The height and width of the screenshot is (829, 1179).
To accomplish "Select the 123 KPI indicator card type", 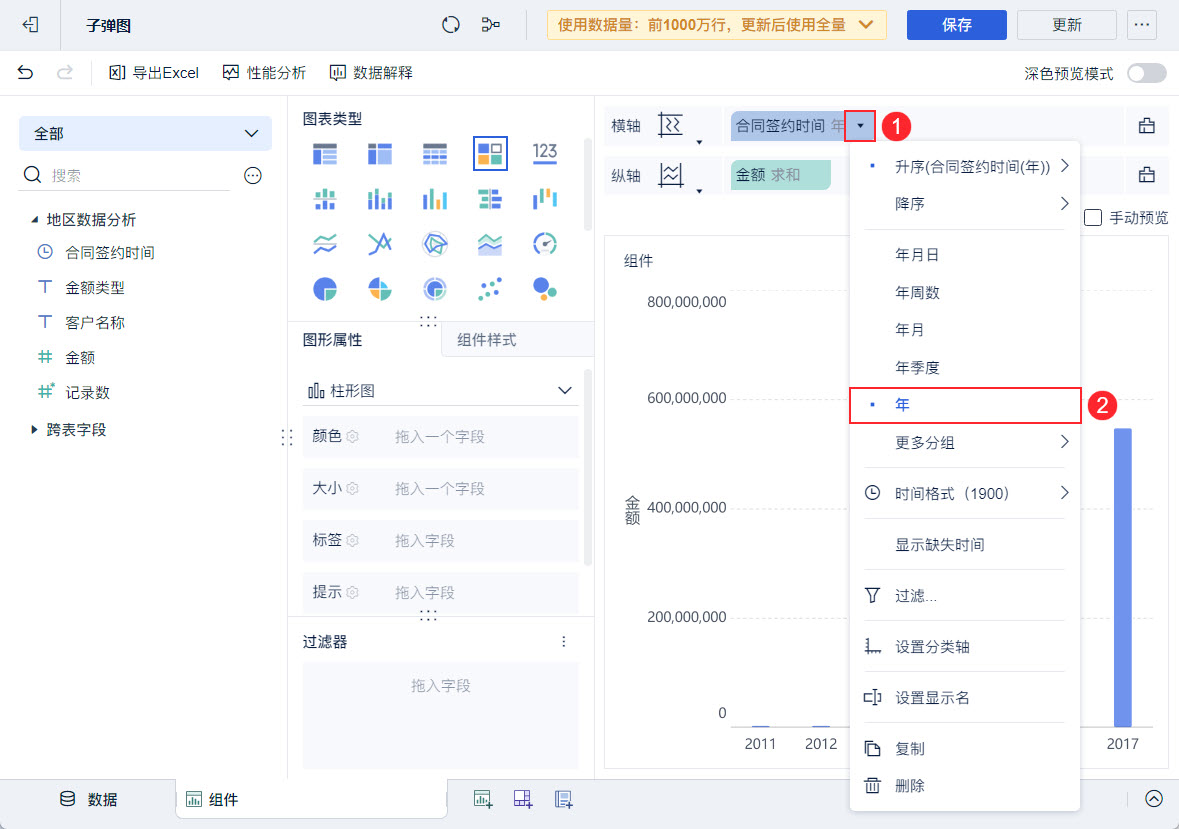I will click(x=545, y=153).
